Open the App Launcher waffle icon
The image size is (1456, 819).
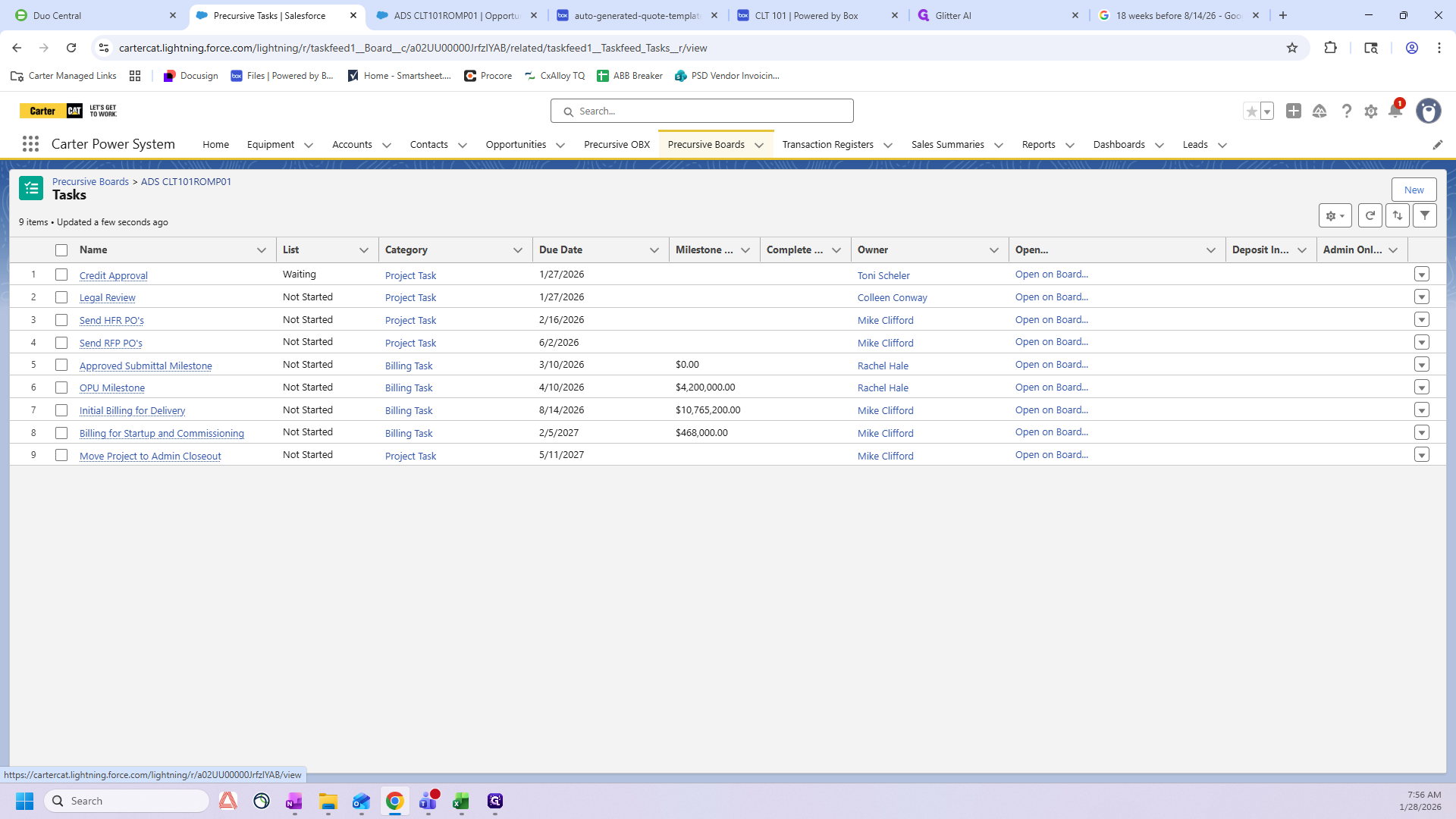(x=30, y=144)
